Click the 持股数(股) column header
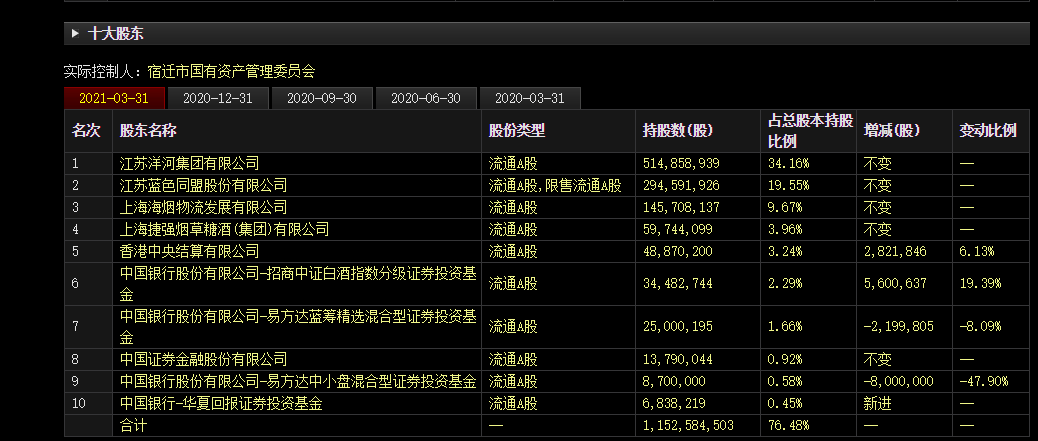The image size is (1038, 441). click(678, 130)
